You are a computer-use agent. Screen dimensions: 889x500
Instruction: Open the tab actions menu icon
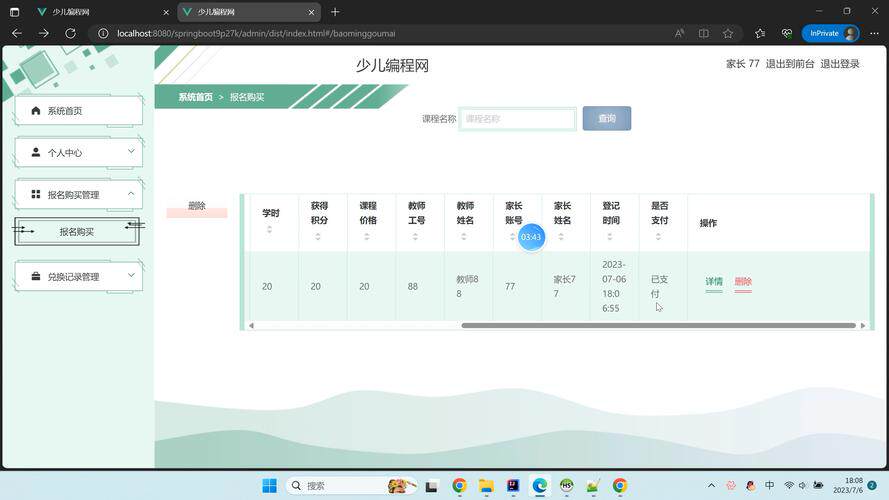(14, 12)
